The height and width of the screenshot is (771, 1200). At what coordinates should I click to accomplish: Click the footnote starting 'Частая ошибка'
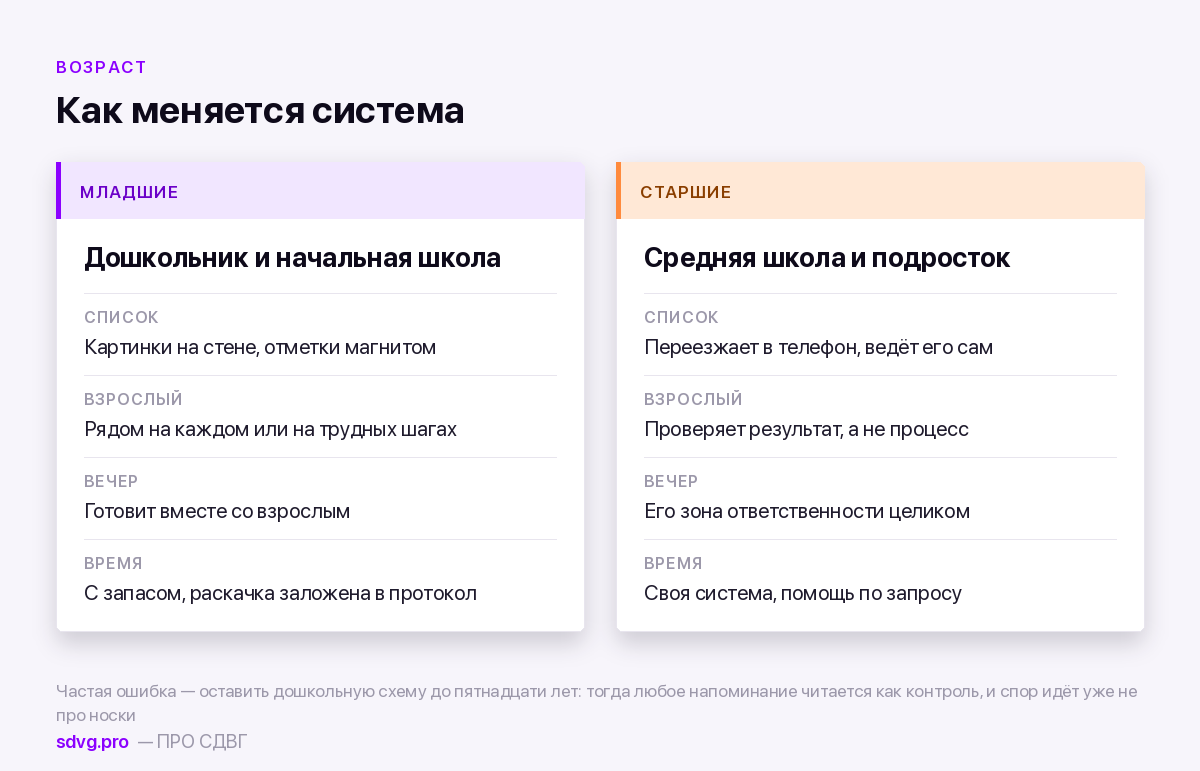pyautogui.click(x=597, y=703)
